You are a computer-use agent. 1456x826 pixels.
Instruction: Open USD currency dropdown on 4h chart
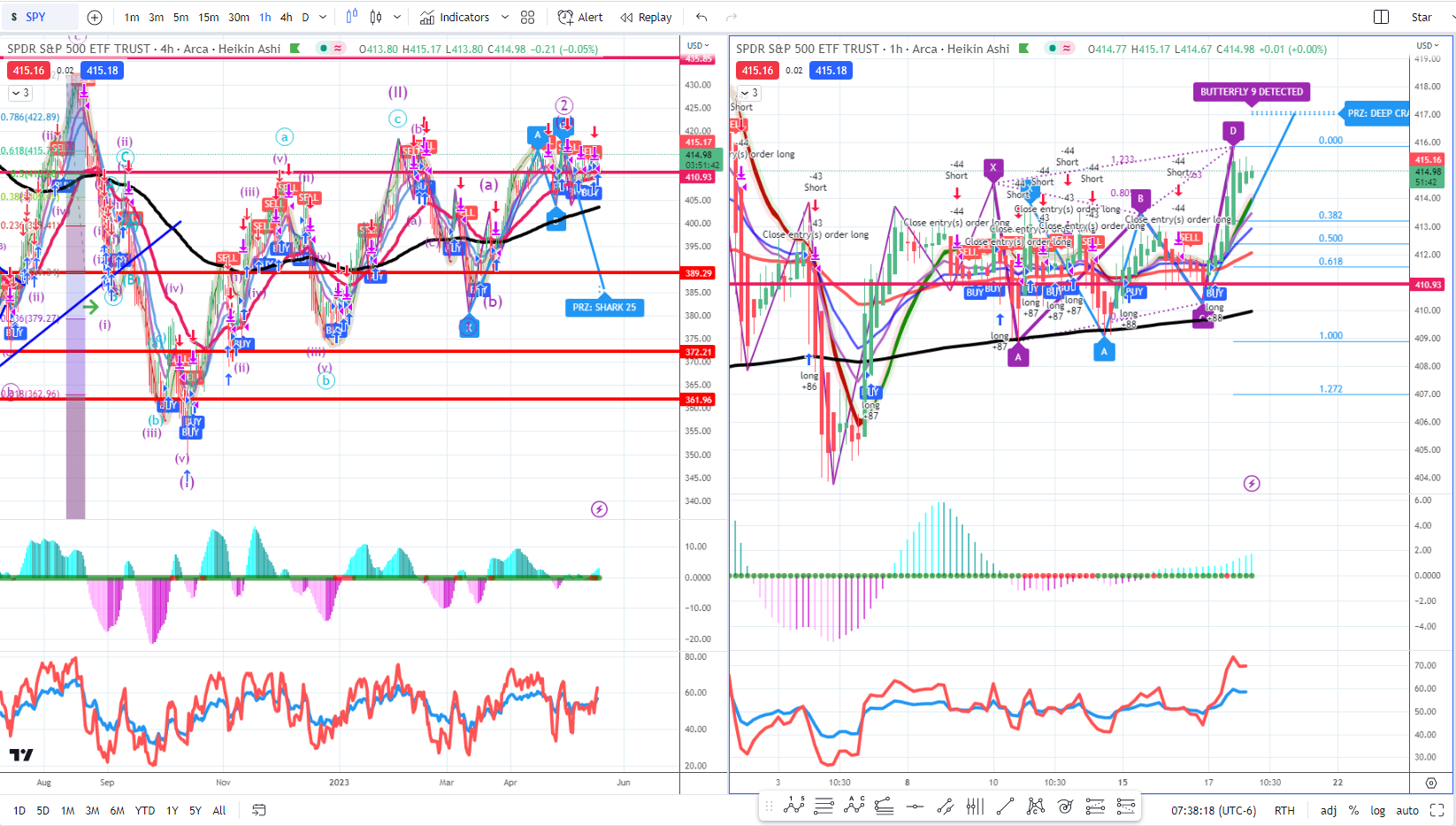tap(698, 45)
